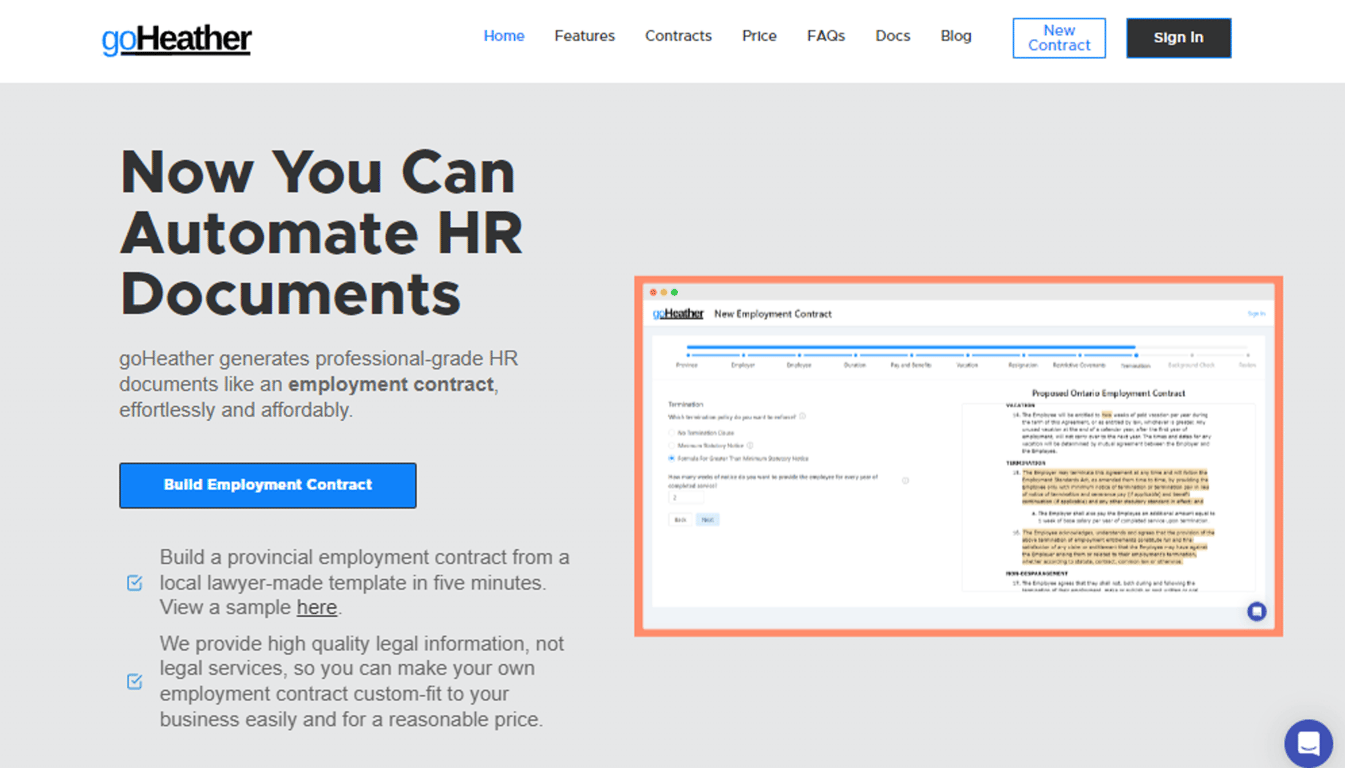Click checkmark icon beside provincial contract text

click(135, 583)
